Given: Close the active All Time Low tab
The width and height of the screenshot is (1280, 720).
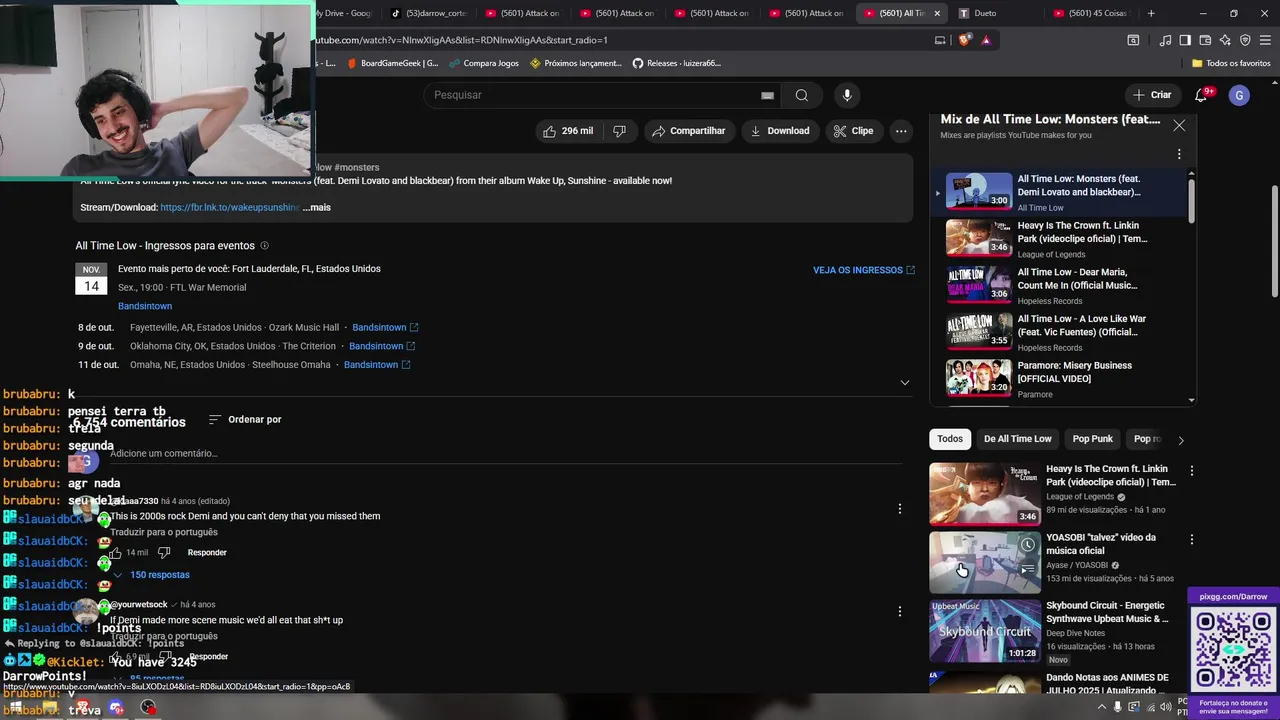Looking at the screenshot, I should [x=937, y=13].
